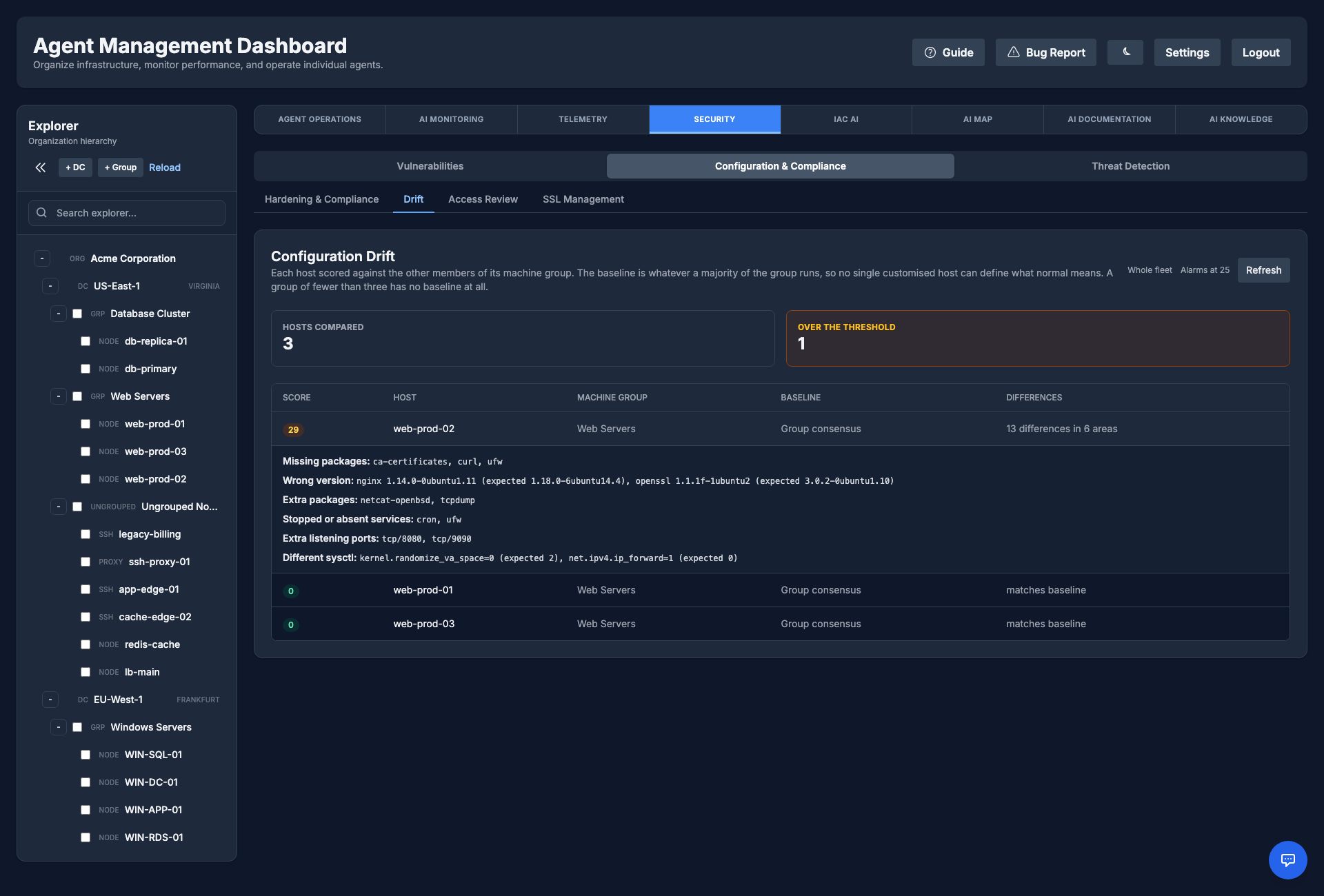Refresh the configuration drift data

click(1263, 270)
